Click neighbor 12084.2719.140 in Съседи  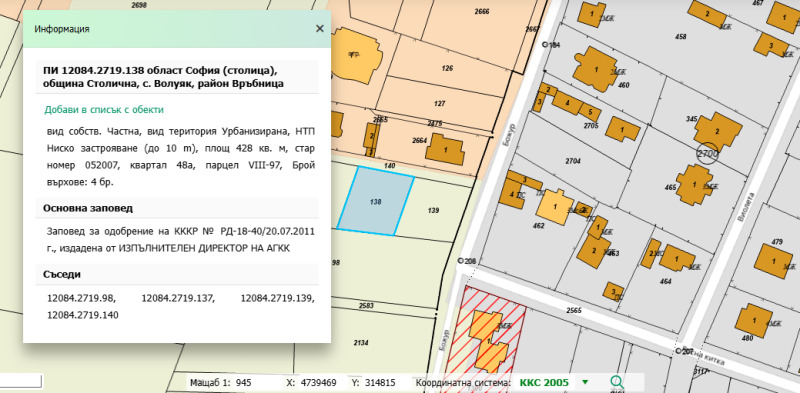pyautogui.click(x=82, y=315)
